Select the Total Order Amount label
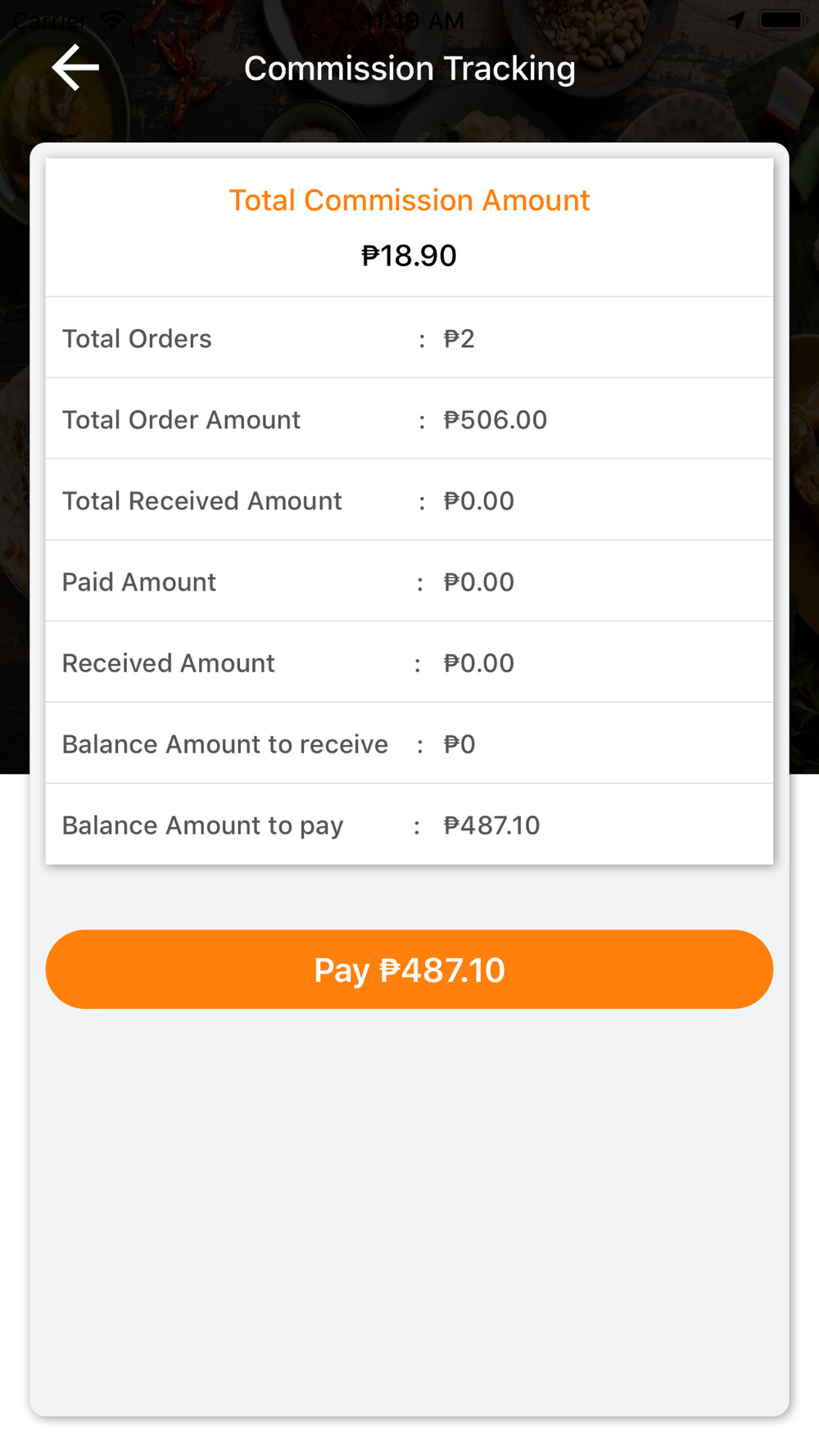This screenshot has height=1456, width=819. 181,420
